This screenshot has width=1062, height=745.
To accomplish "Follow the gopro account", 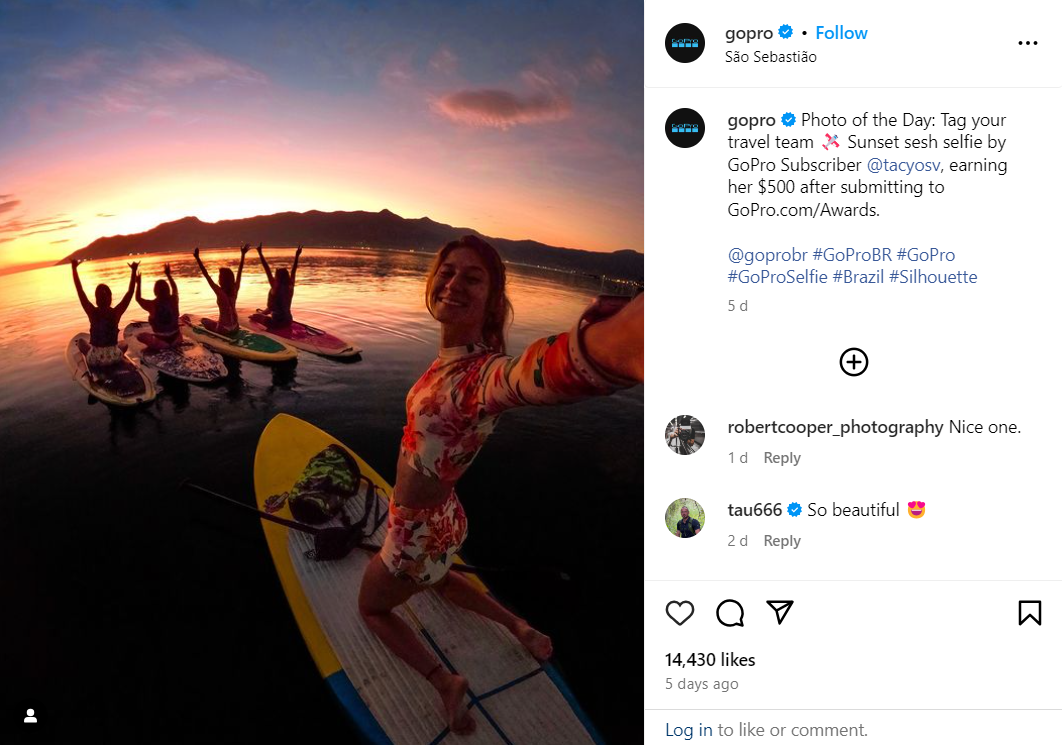I will 841,33.
